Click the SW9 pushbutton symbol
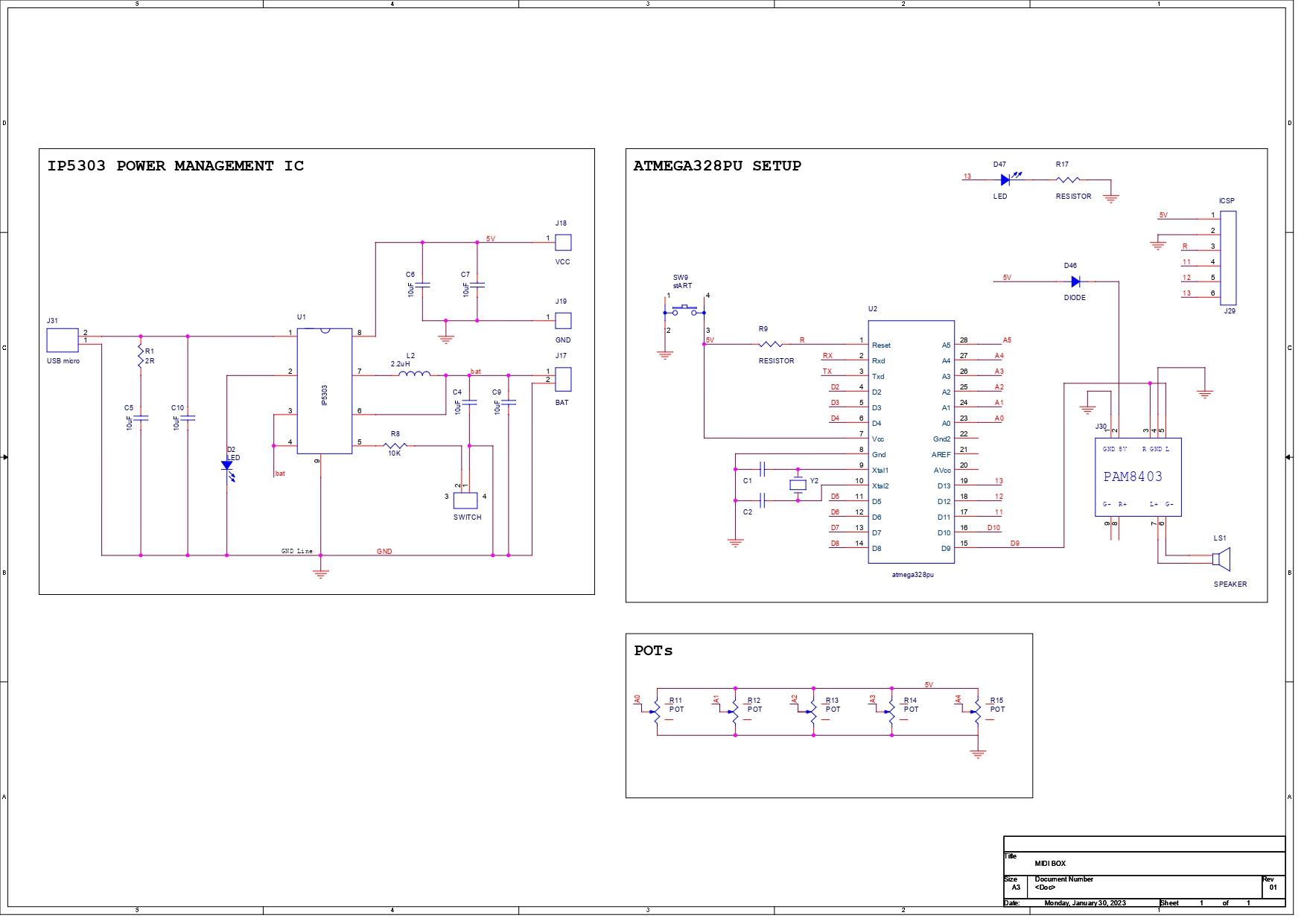Viewport: 1307px width, 924px height. click(x=685, y=309)
